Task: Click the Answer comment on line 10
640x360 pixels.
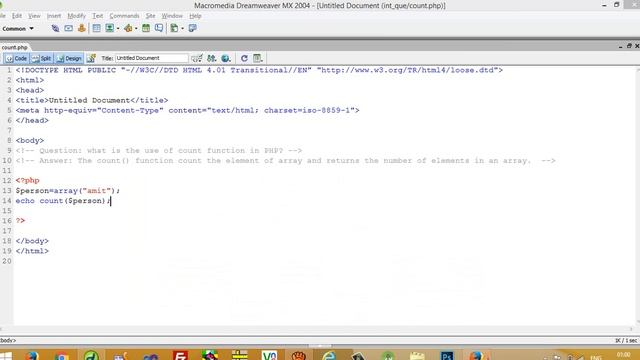Action: click(286, 160)
